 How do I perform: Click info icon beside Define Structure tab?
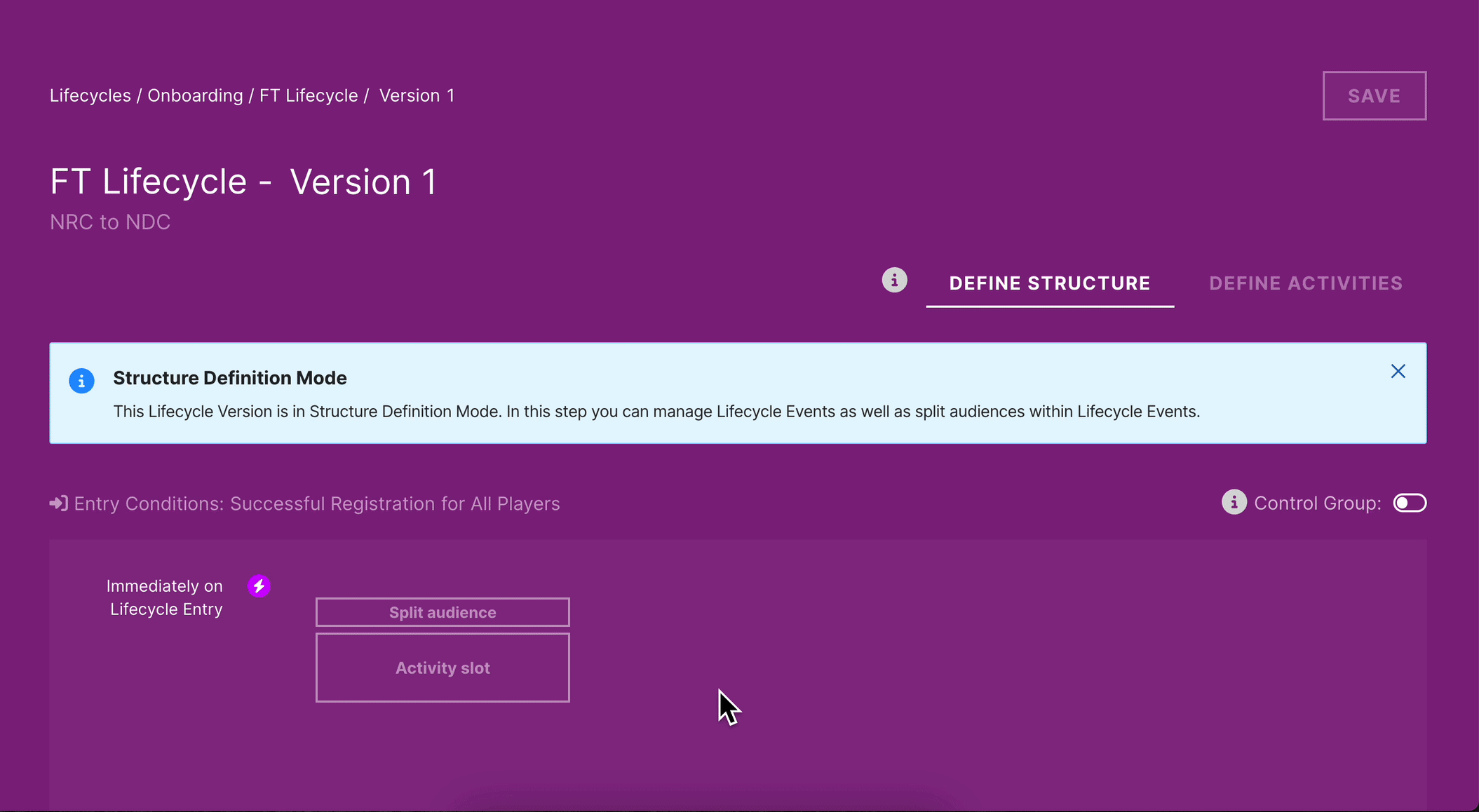894,280
